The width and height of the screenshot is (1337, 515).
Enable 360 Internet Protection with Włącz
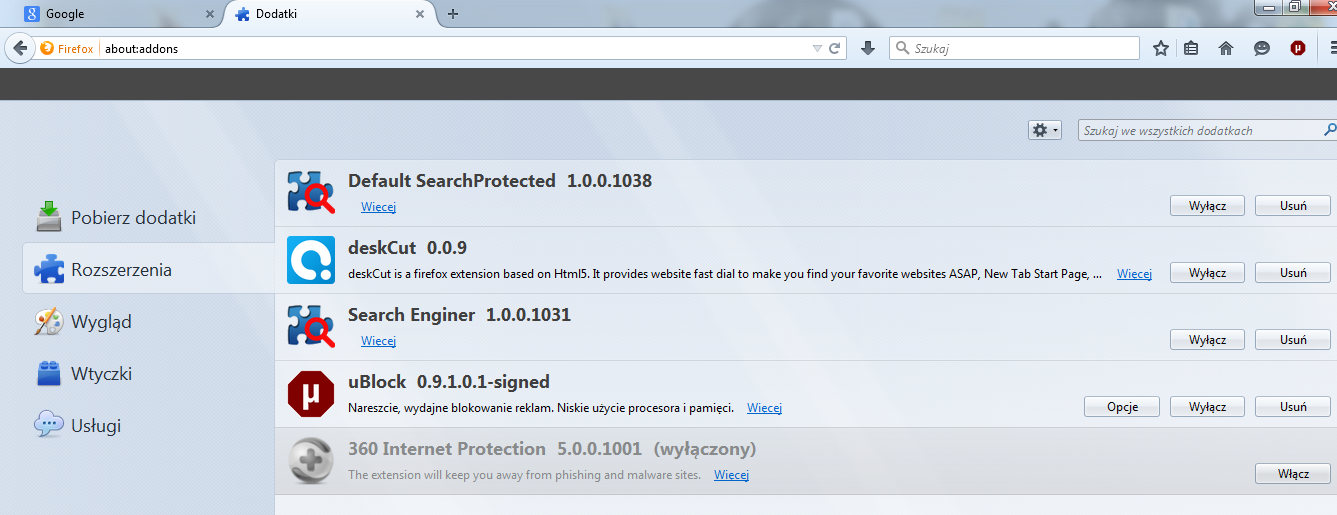(x=1293, y=474)
